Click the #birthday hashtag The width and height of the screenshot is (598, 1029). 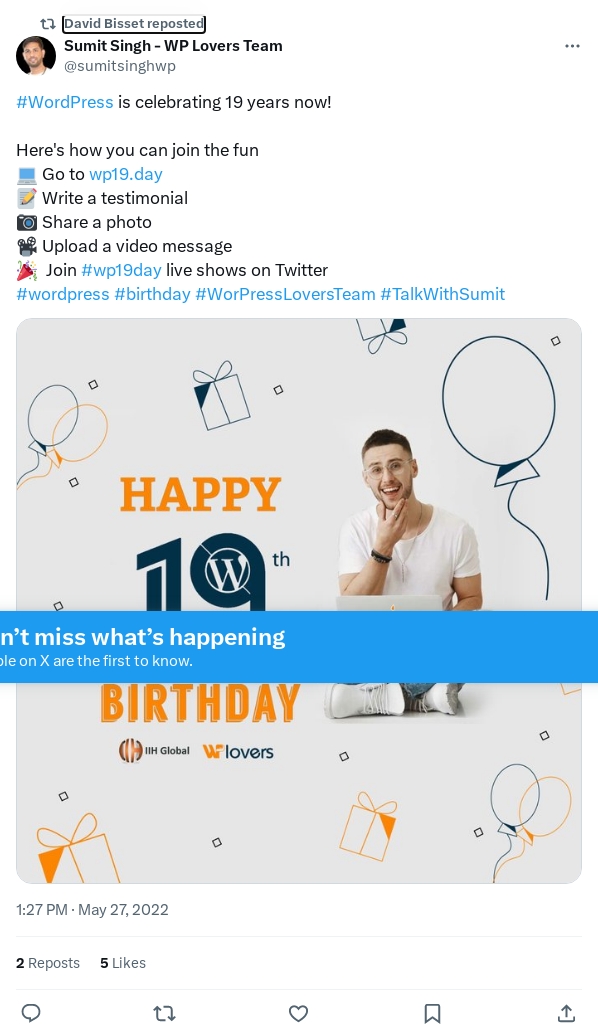coord(152,294)
